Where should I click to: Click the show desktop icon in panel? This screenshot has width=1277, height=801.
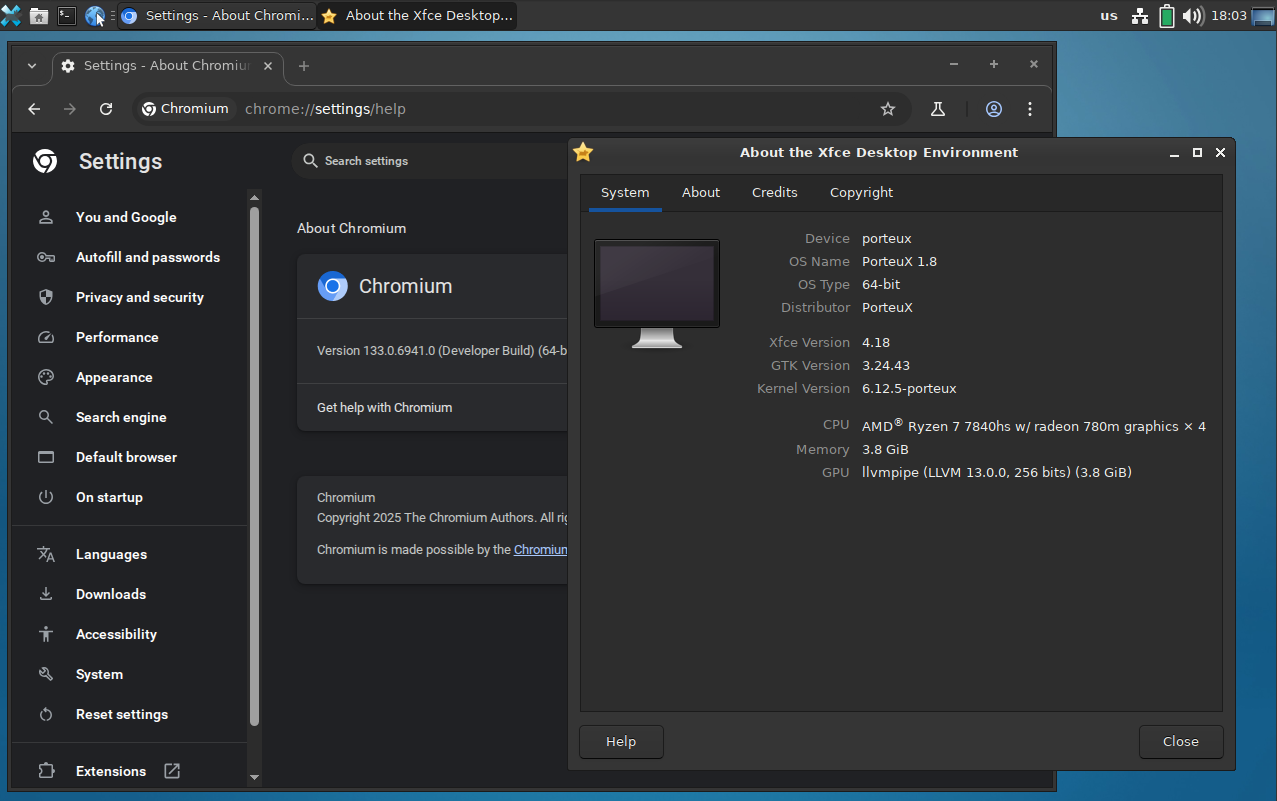(1264, 15)
